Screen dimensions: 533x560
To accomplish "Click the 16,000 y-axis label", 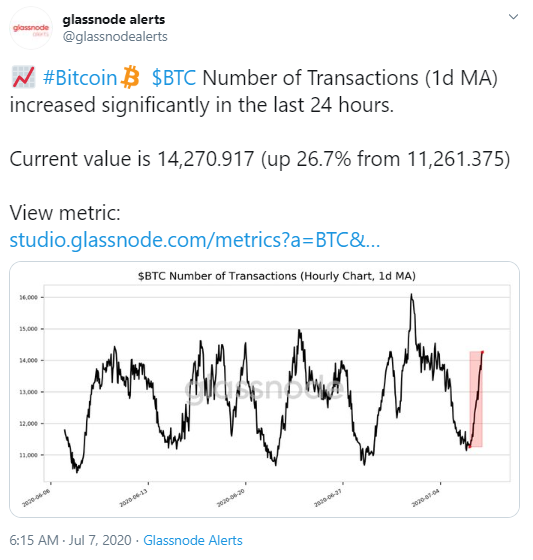I will tap(28, 298).
